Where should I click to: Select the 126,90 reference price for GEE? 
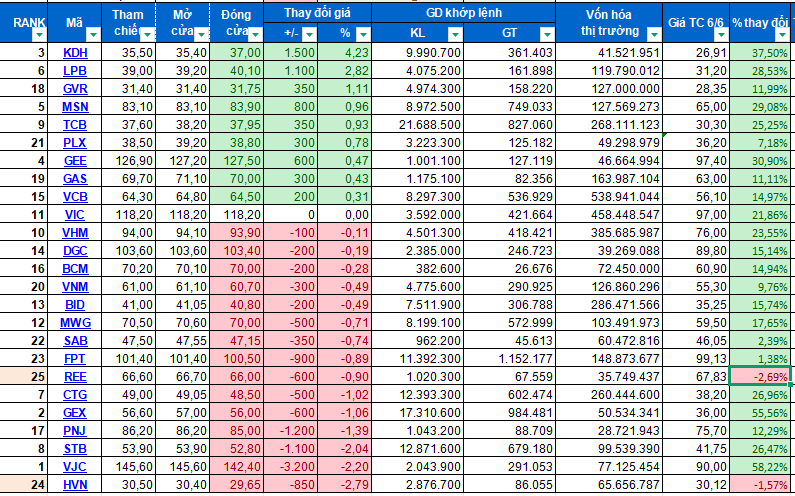pyautogui.click(x=128, y=161)
